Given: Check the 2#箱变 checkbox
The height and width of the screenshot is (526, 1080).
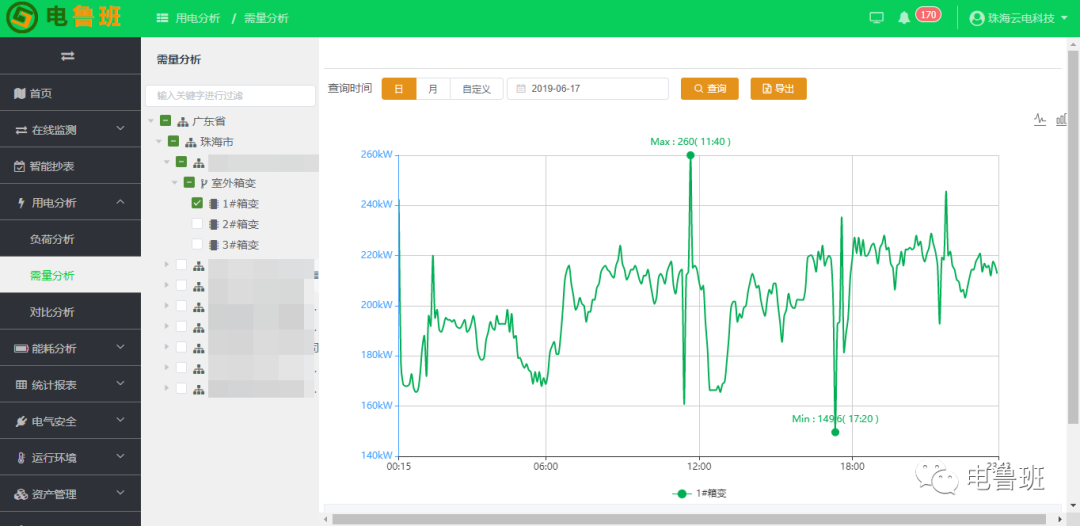Looking at the screenshot, I should (x=197, y=224).
